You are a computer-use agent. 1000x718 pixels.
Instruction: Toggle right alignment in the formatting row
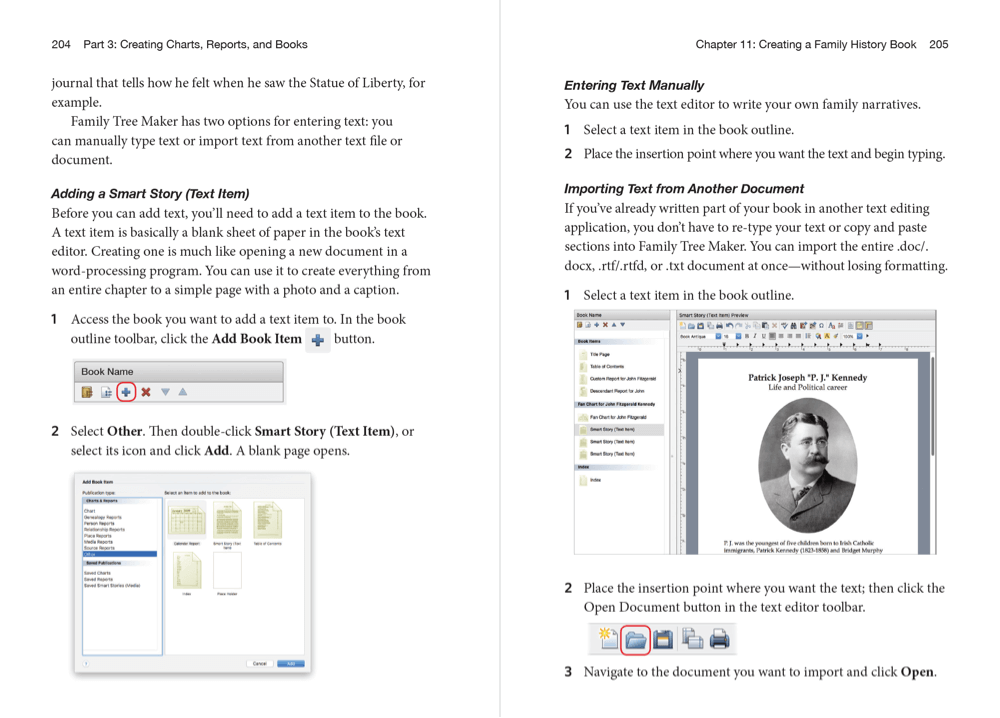pyautogui.click(x=790, y=335)
